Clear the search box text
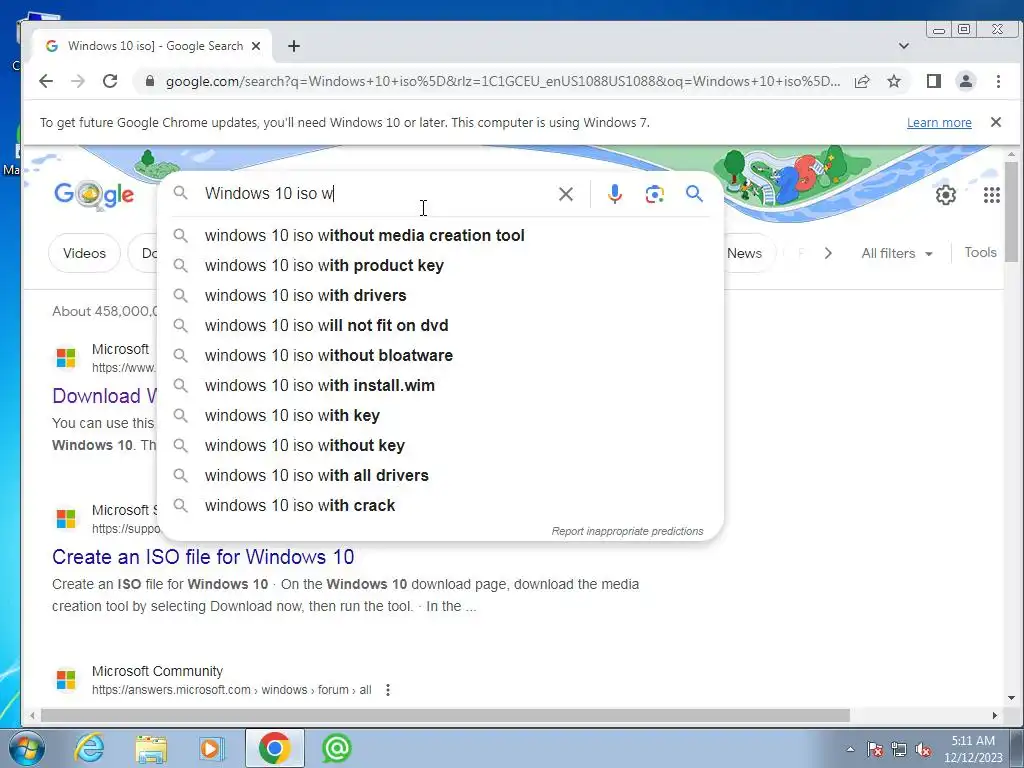 566,194
